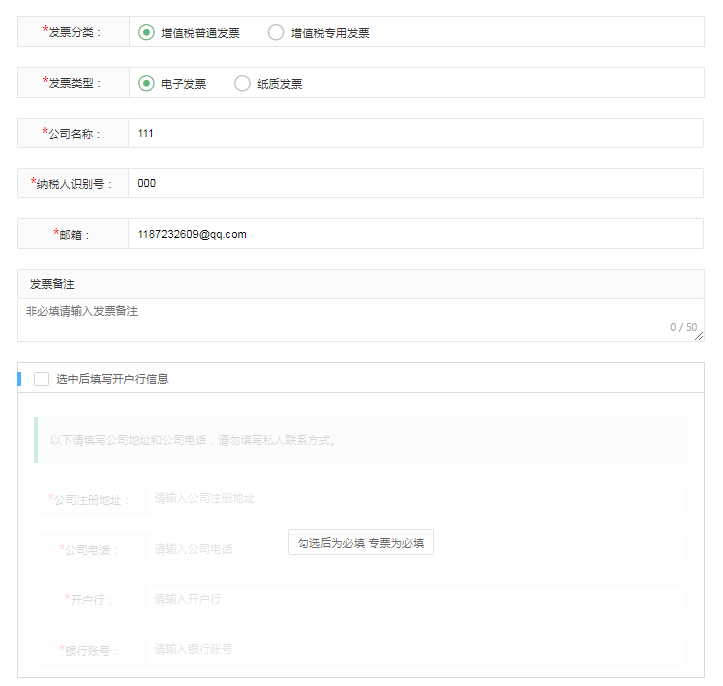Enable the 选中后填写开户行信息 checkbox
Screen dimensions: 723x686
[41, 379]
